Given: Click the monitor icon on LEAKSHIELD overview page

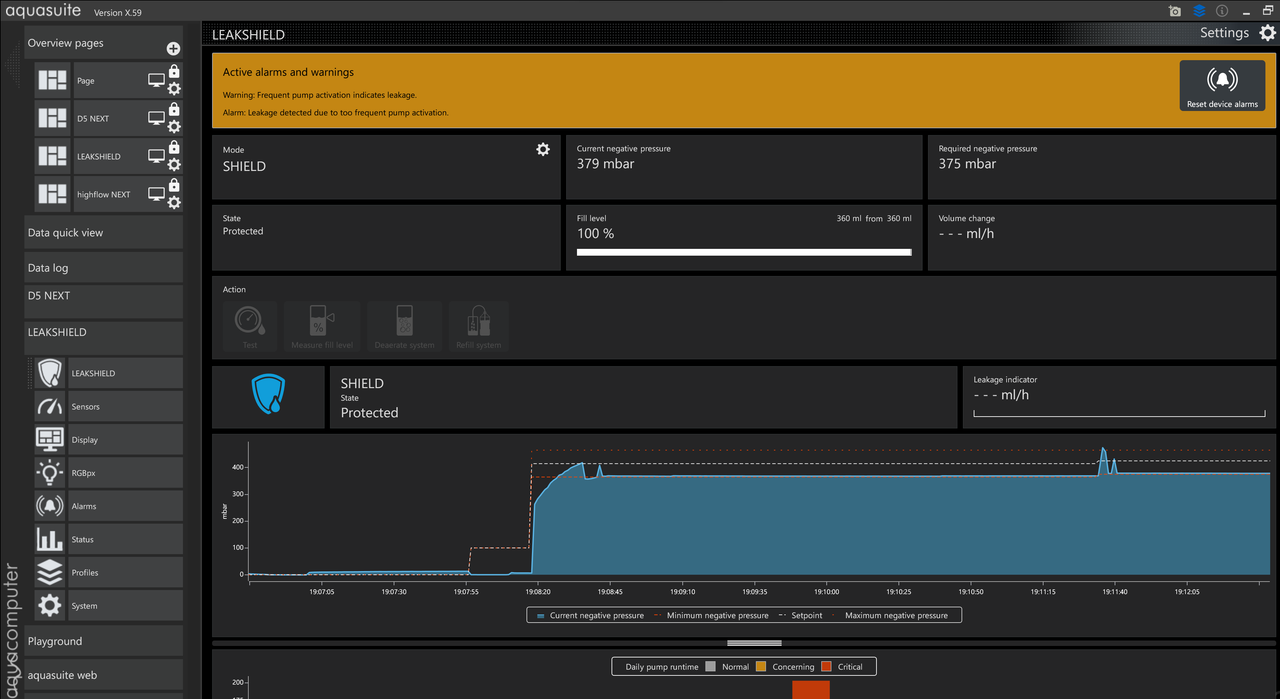Looking at the screenshot, I should (x=156, y=156).
